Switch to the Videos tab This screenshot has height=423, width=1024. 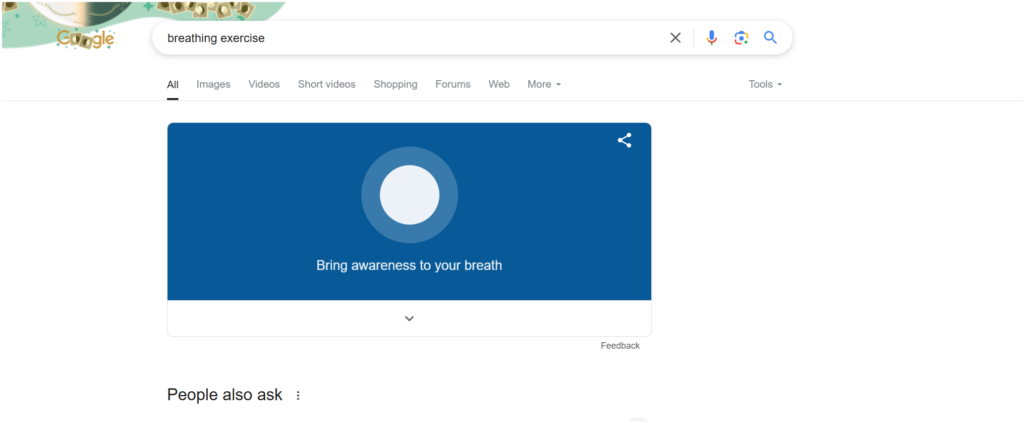pos(264,84)
